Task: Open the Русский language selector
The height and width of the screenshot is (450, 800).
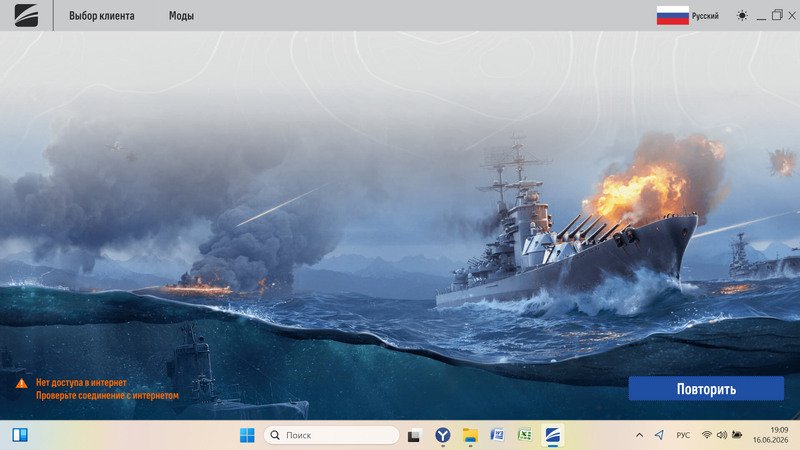Action: [705, 16]
